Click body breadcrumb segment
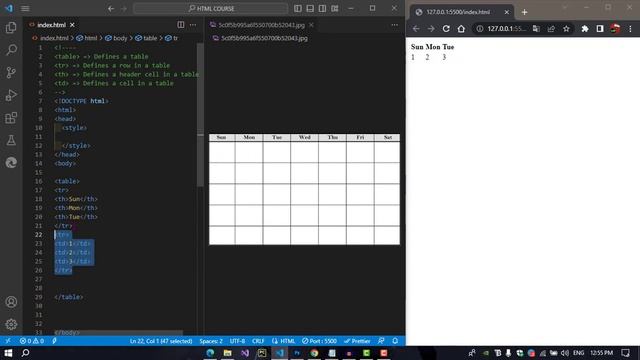The image size is (640, 360). click(120, 38)
